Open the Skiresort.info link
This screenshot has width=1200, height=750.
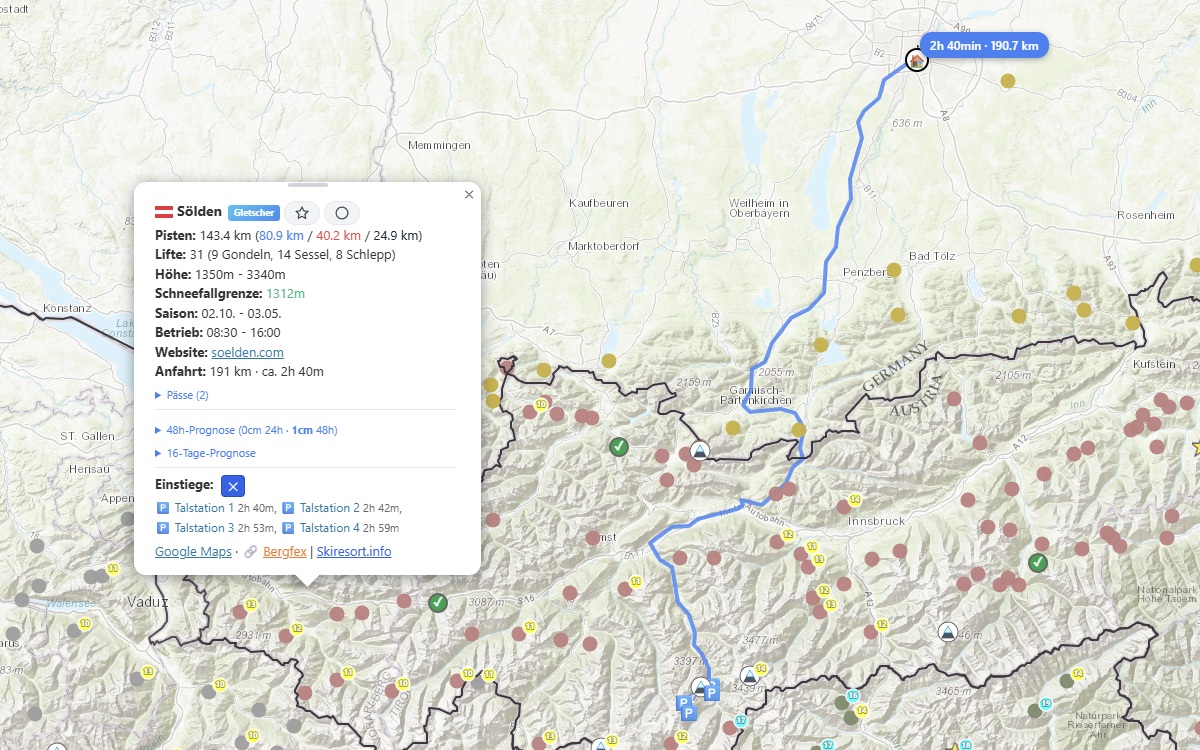point(354,552)
